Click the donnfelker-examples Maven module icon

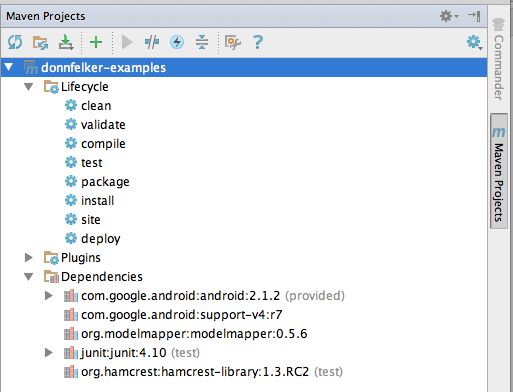31,67
